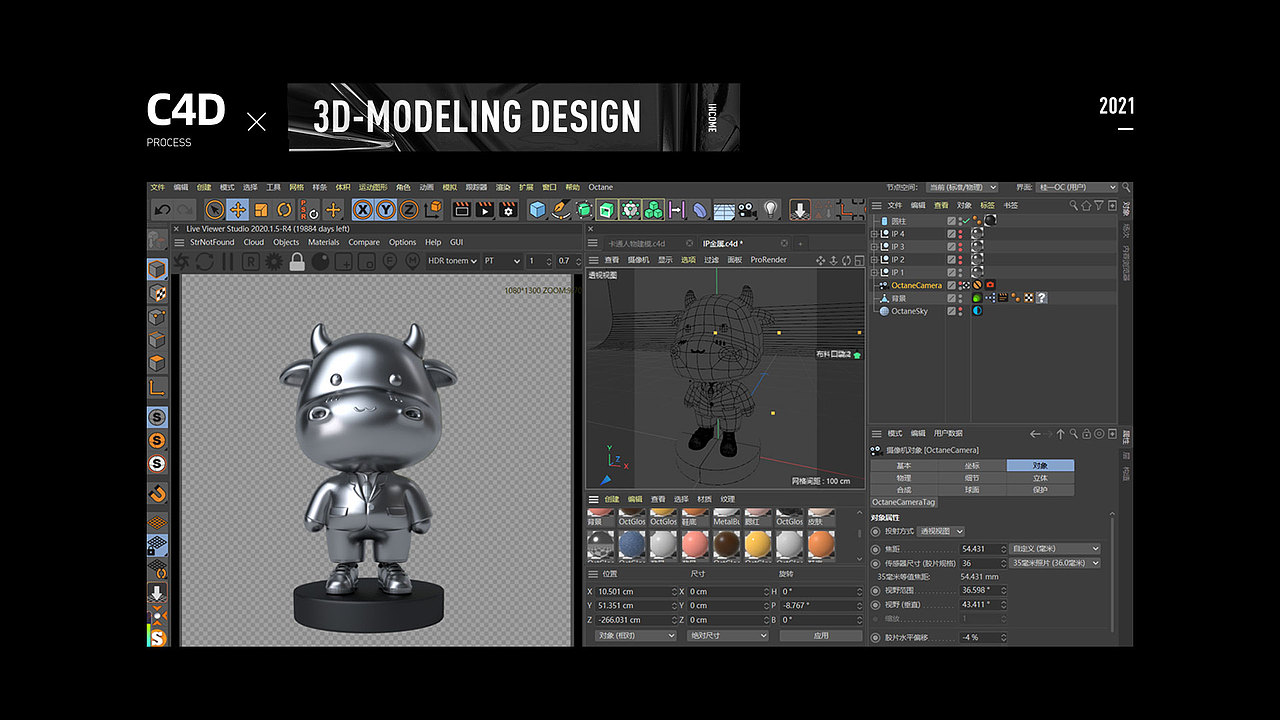The image size is (1280, 720).
Task: Open the PT kernel dropdown
Action: pyautogui.click(x=502, y=261)
